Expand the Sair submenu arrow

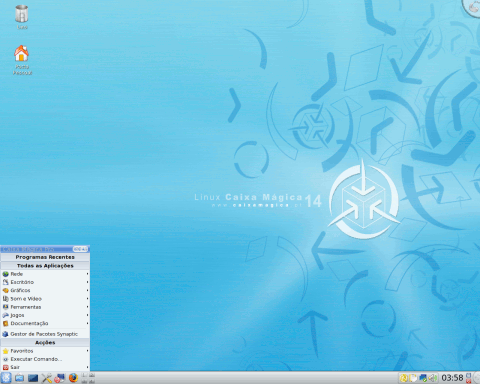[x=87, y=367]
